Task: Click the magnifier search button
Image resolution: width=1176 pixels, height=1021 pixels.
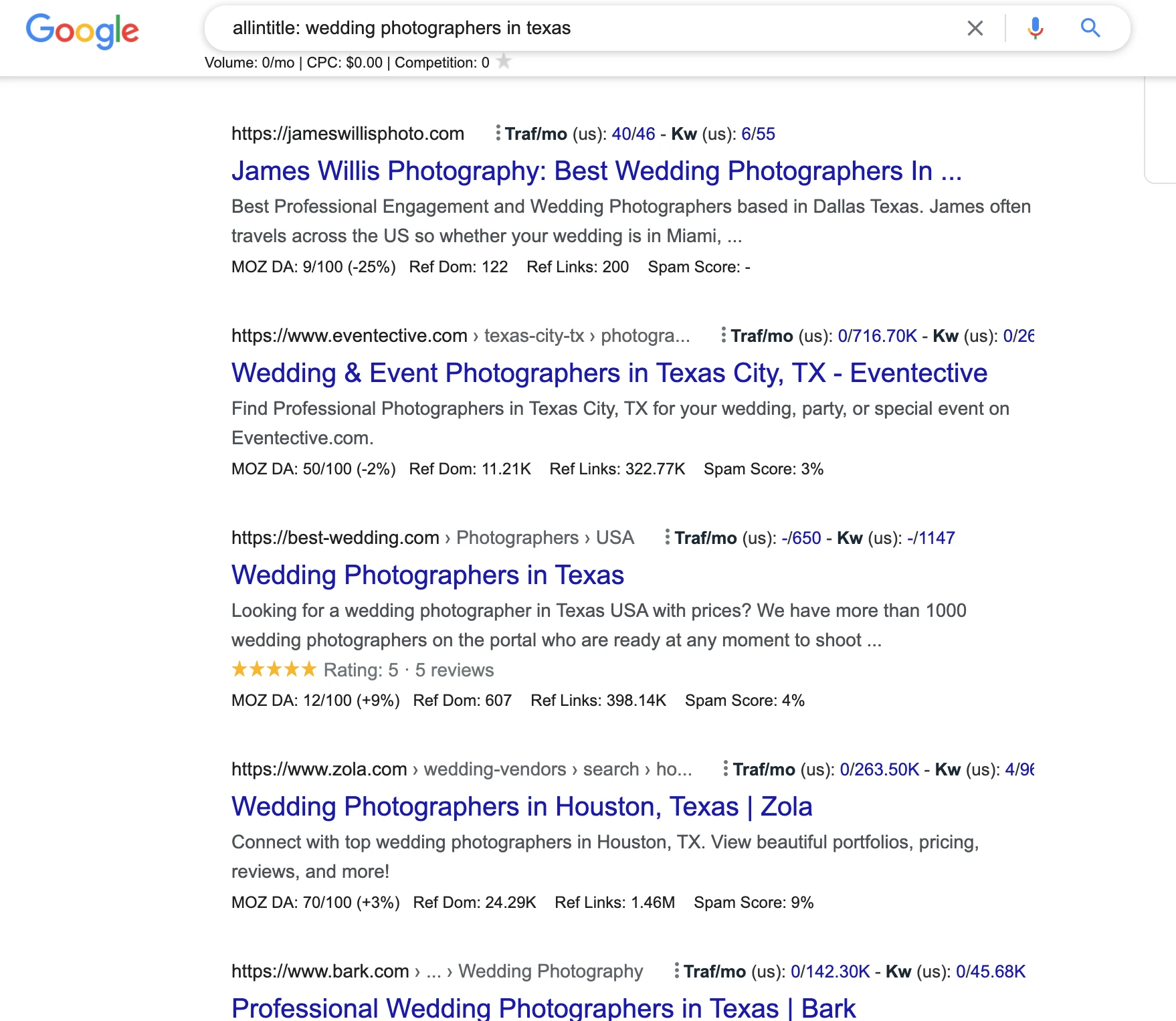Action: click(1090, 28)
